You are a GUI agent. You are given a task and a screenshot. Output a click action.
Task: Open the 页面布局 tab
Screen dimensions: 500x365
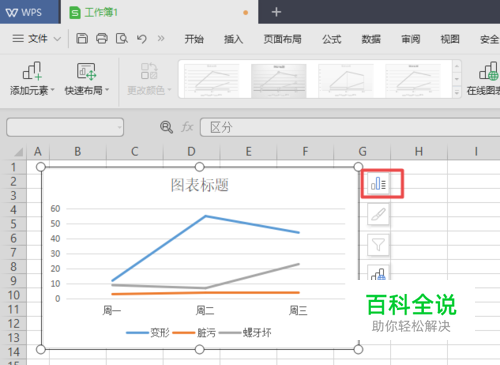coord(282,39)
